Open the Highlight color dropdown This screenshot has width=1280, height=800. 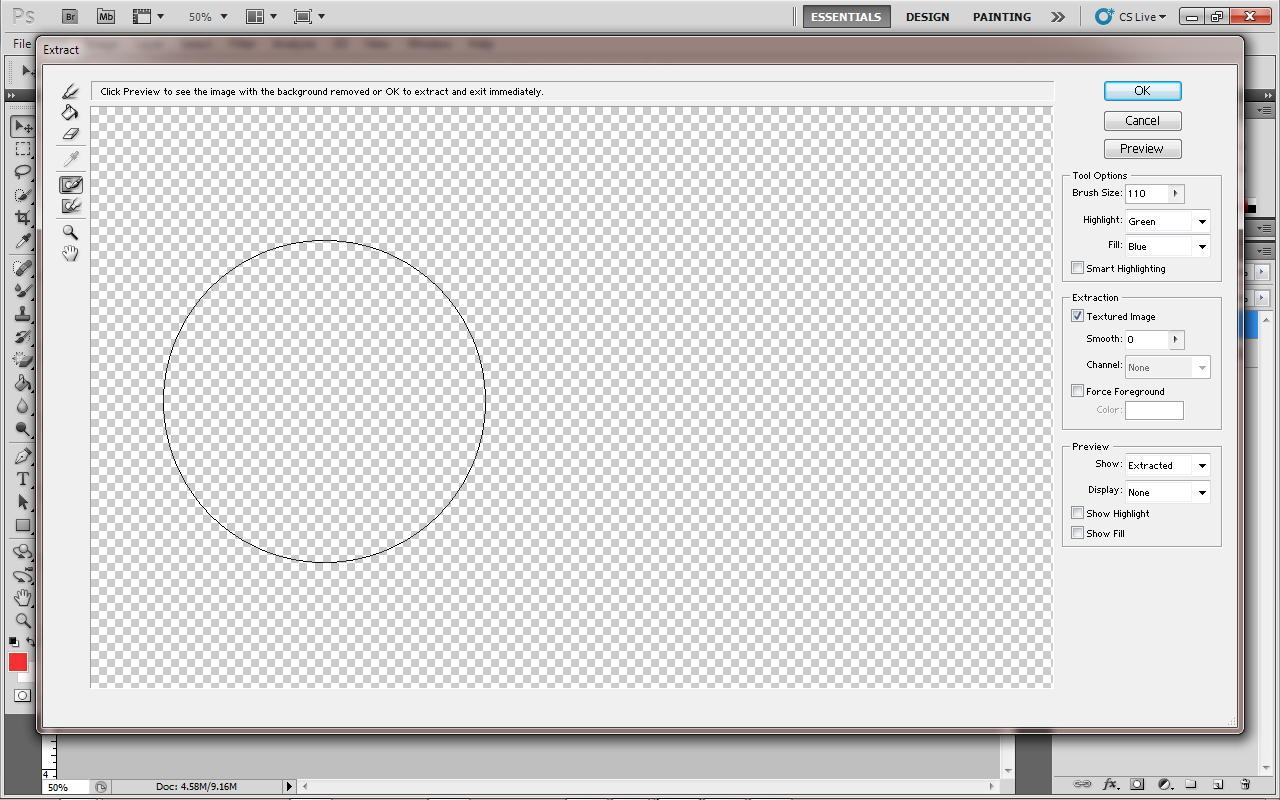(x=1202, y=221)
